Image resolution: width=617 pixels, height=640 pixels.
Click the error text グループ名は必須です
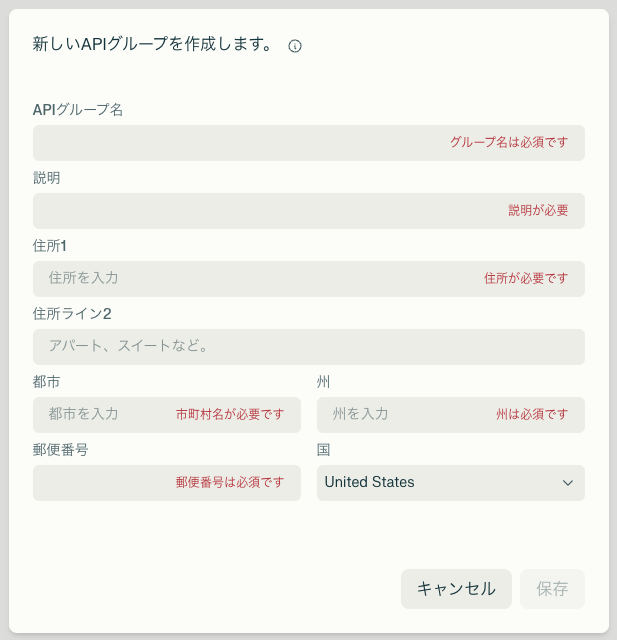(x=509, y=142)
